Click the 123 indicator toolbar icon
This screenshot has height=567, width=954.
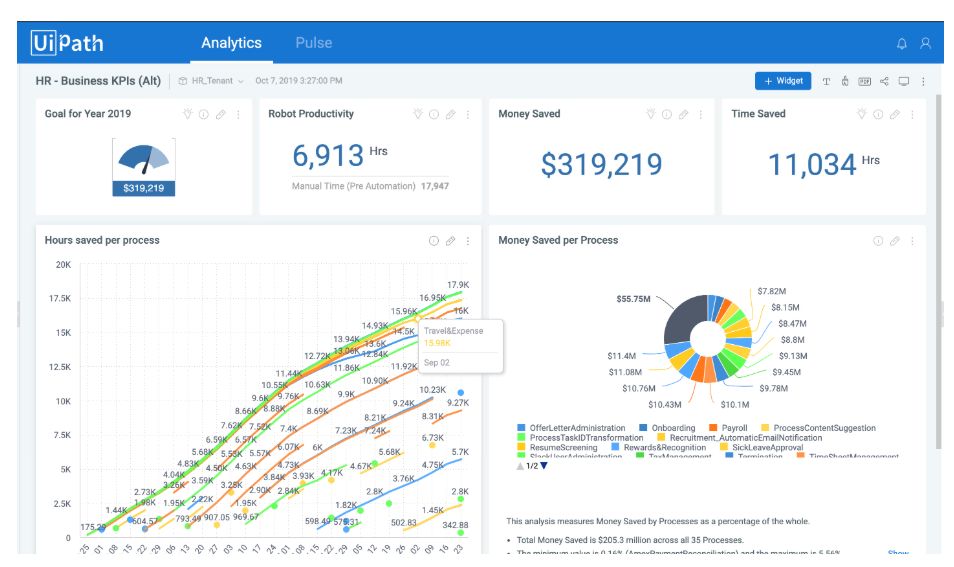pos(865,81)
